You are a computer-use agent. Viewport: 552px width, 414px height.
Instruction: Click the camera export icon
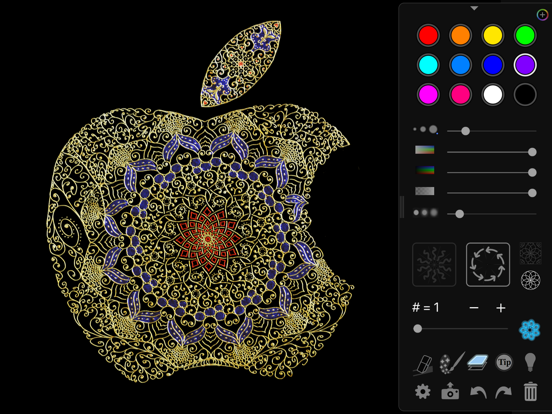(450, 391)
